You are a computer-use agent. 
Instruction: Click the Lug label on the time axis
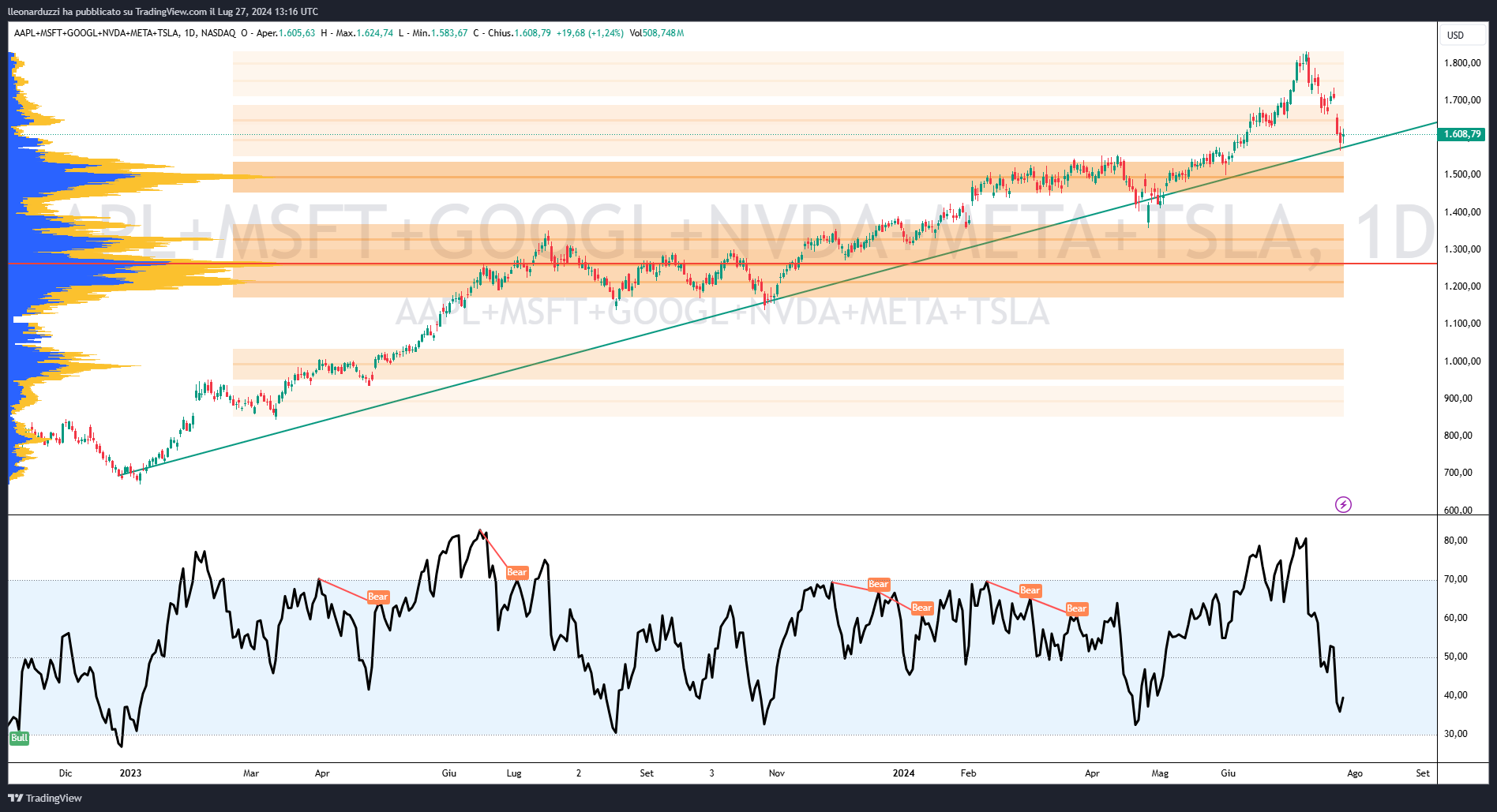click(x=514, y=773)
